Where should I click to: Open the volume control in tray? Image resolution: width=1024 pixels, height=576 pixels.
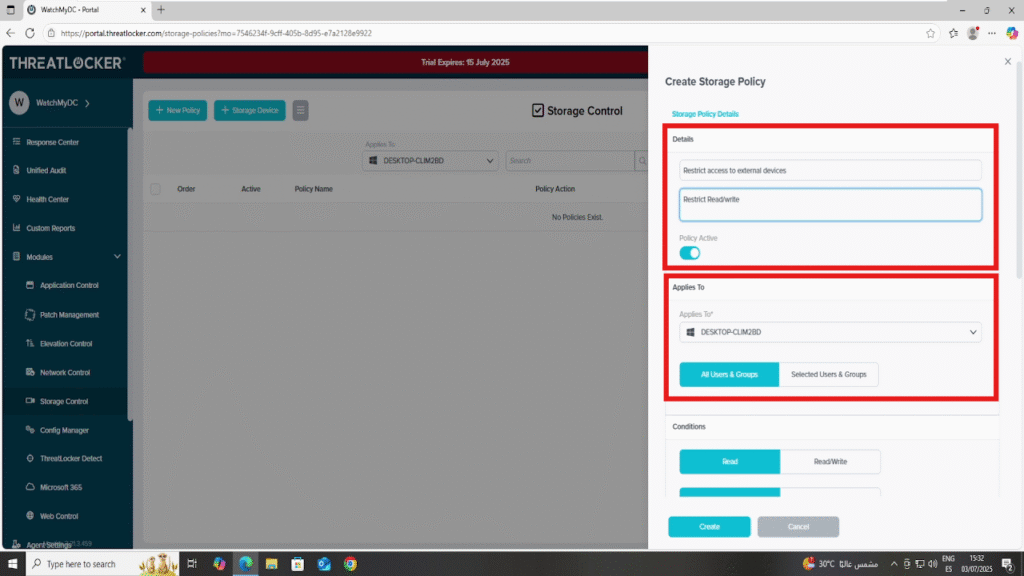pos(933,564)
